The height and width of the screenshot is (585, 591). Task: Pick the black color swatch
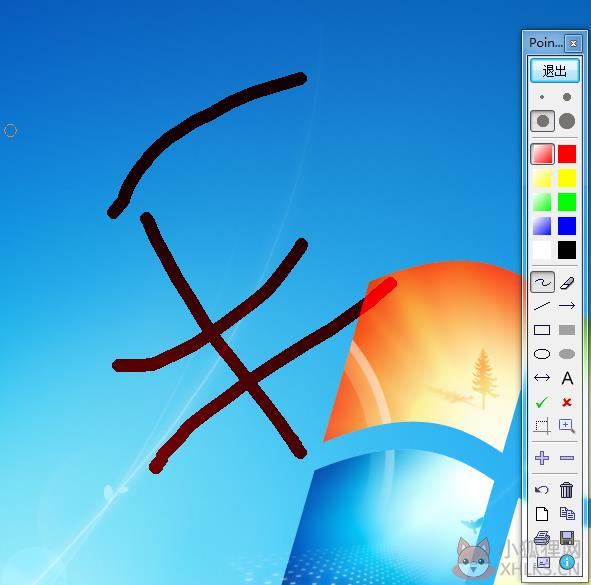(x=567, y=250)
